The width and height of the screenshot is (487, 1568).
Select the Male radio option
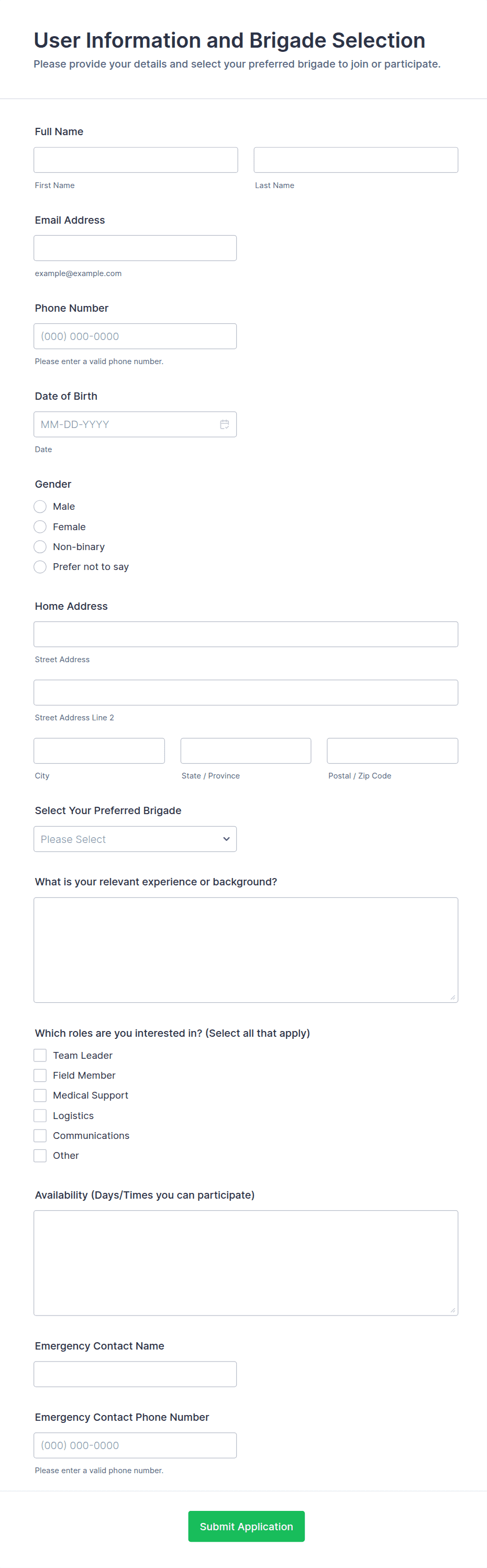tap(40, 507)
